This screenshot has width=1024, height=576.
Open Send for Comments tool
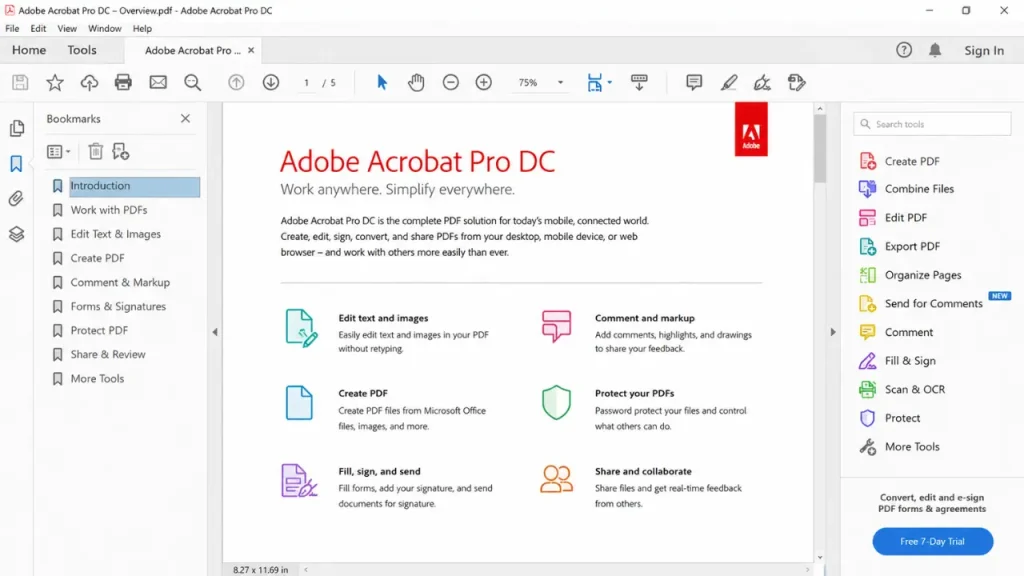click(921, 304)
